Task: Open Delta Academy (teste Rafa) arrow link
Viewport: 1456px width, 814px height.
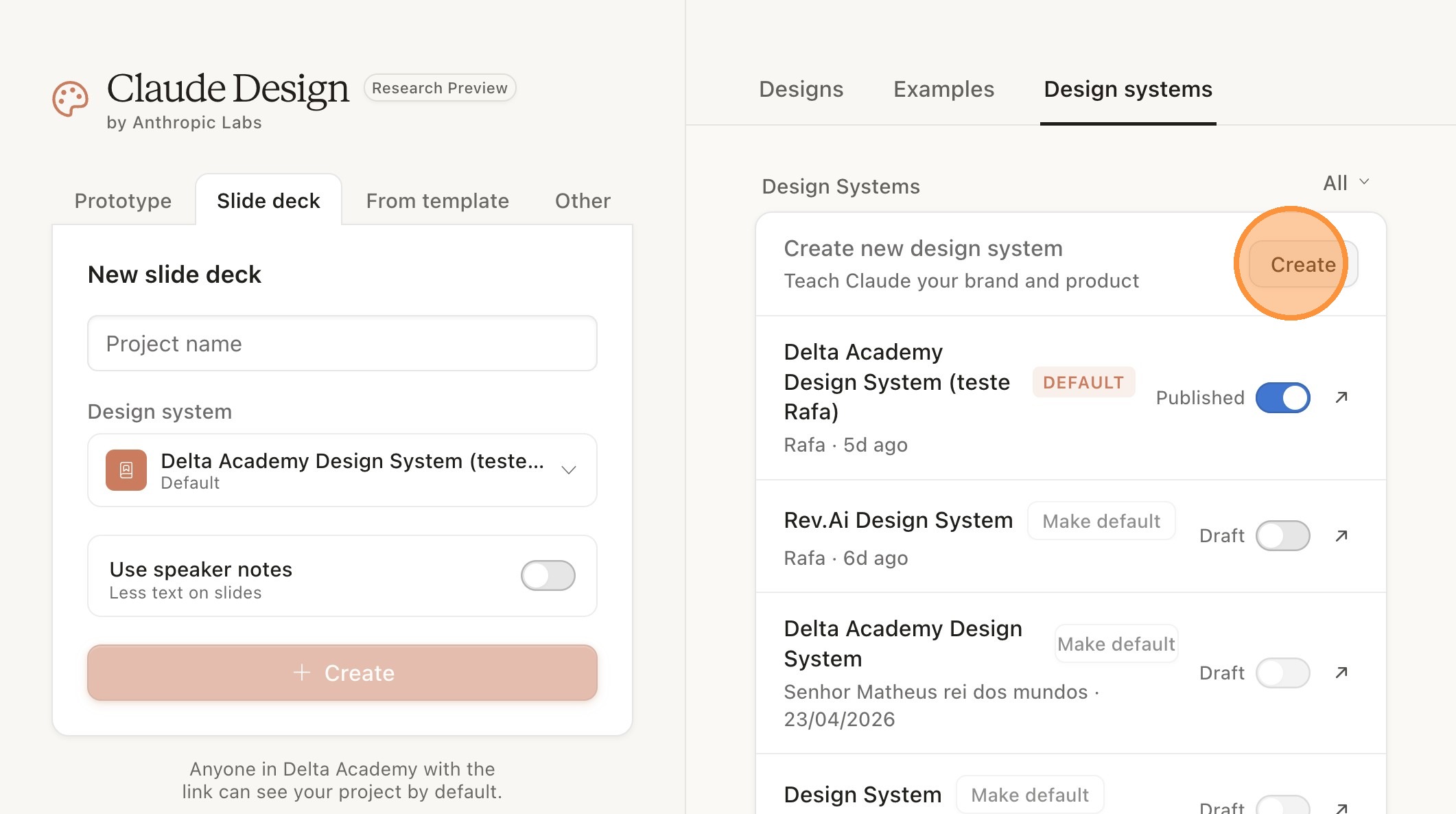Action: point(1341,397)
